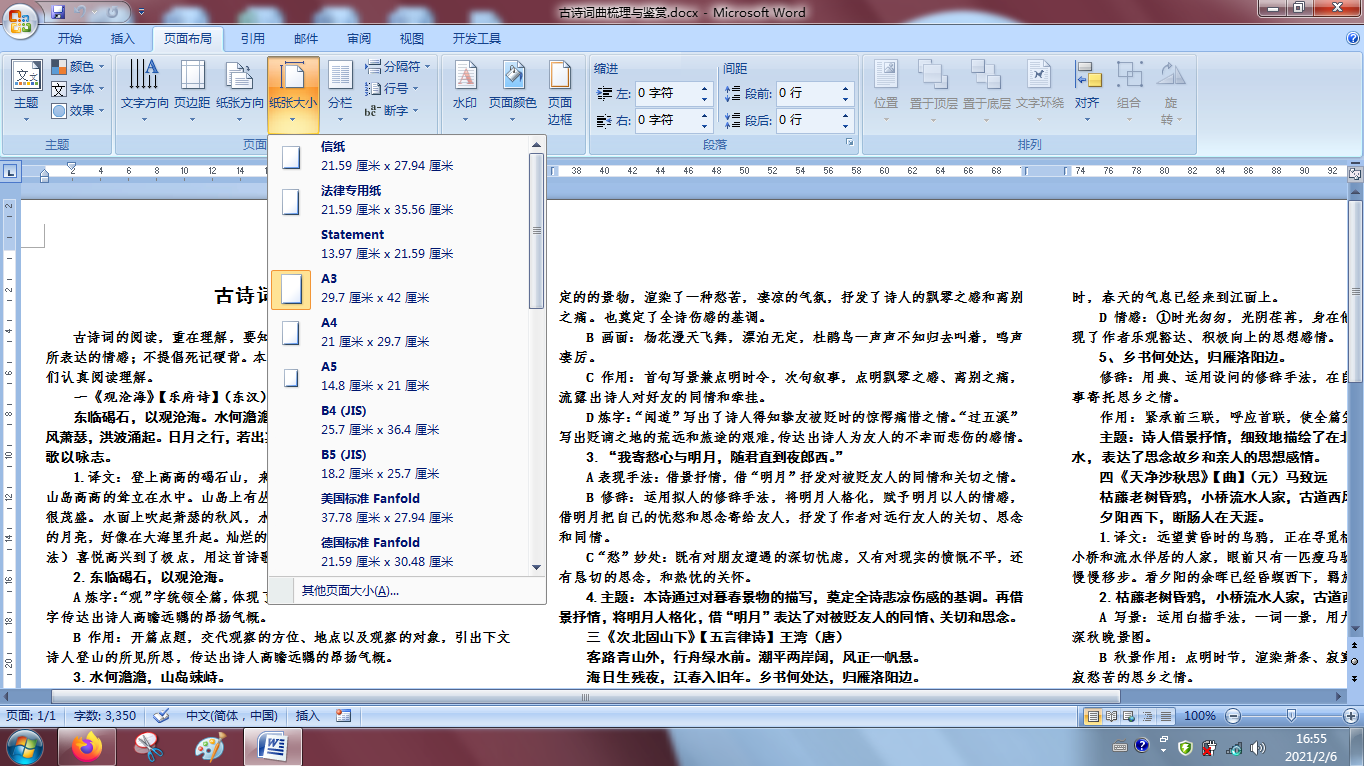Switch to the 审阅 ribbon tab
The height and width of the screenshot is (766, 1364).
pyautogui.click(x=357, y=37)
